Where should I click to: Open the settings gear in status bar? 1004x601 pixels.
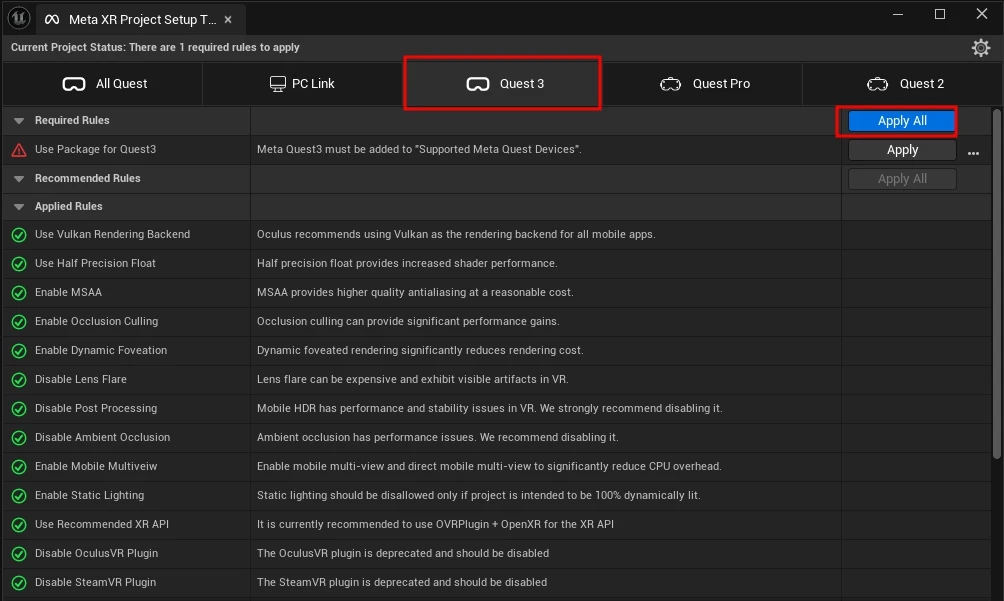point(980,48)
